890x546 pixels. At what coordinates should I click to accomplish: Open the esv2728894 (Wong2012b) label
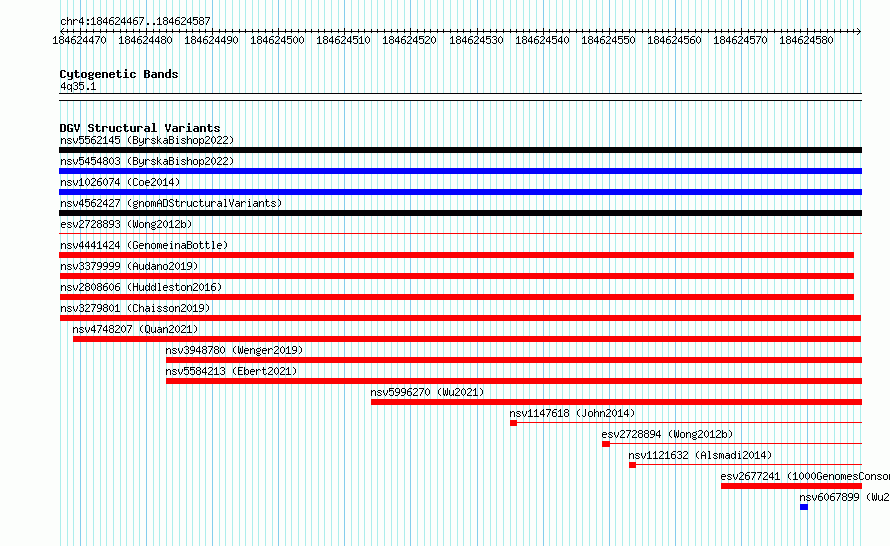(x=668, y=434)
